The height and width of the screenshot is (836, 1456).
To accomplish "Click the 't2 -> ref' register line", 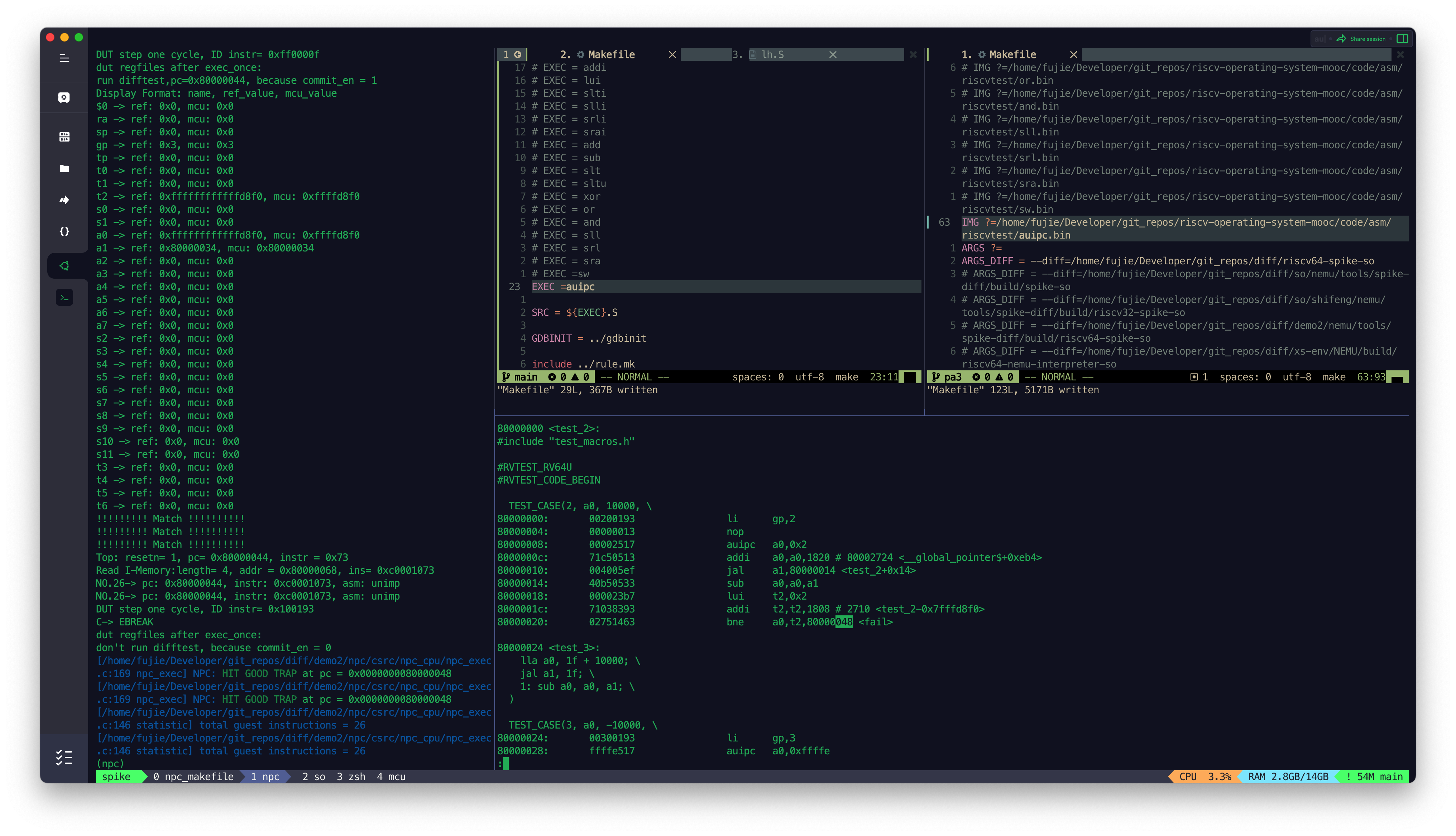I will click(x=227, y=196).
